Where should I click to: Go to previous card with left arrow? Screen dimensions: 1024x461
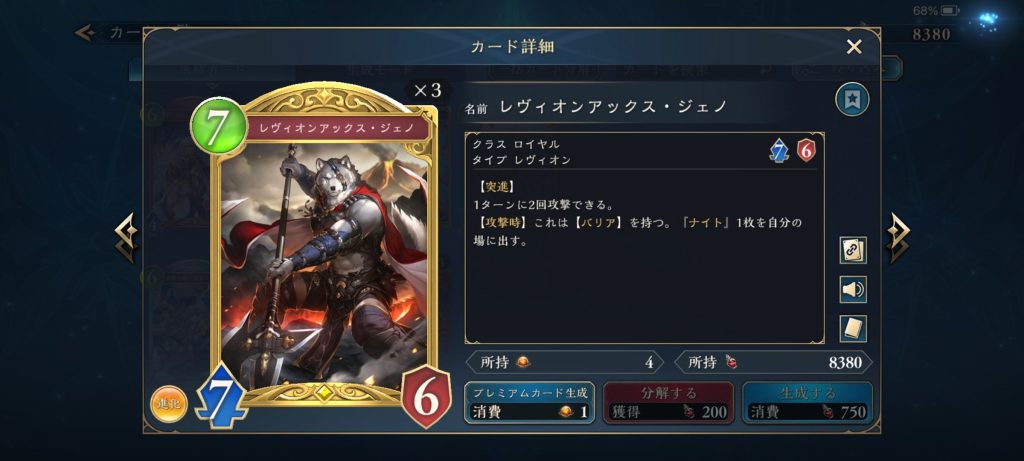tap(127, 238)
